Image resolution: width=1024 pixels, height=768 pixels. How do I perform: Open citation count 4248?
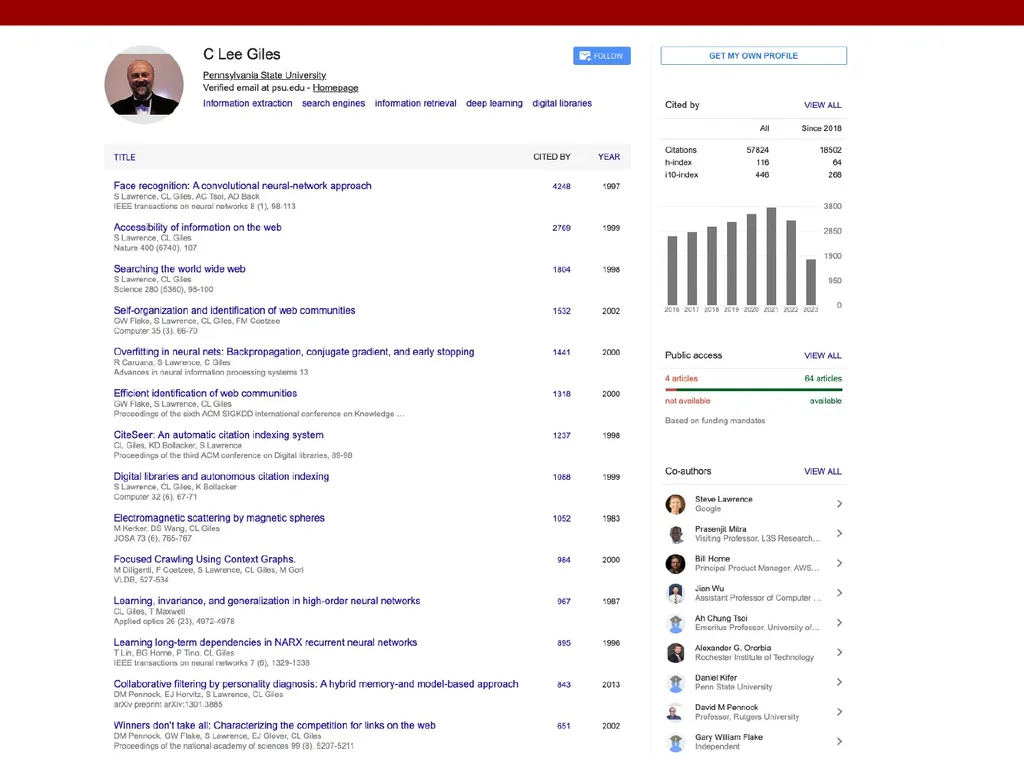click(562, 187)
